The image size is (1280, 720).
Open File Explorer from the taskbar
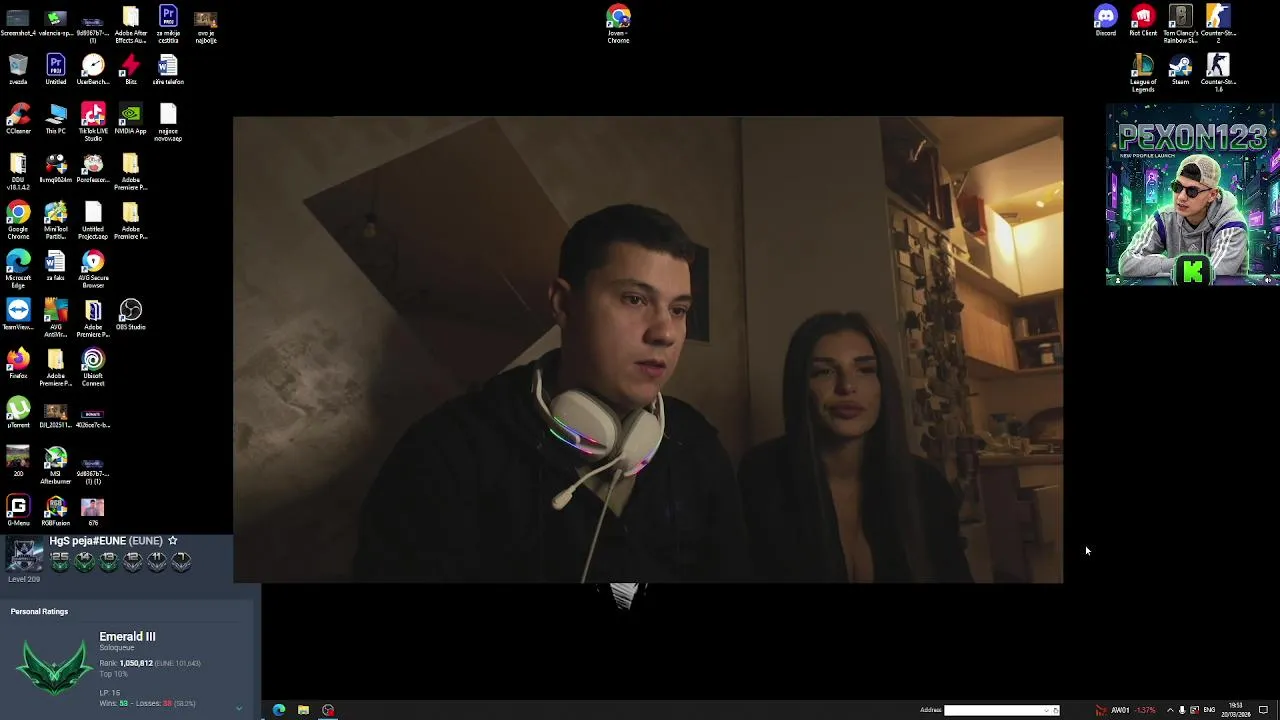click(x=303, y=710)
